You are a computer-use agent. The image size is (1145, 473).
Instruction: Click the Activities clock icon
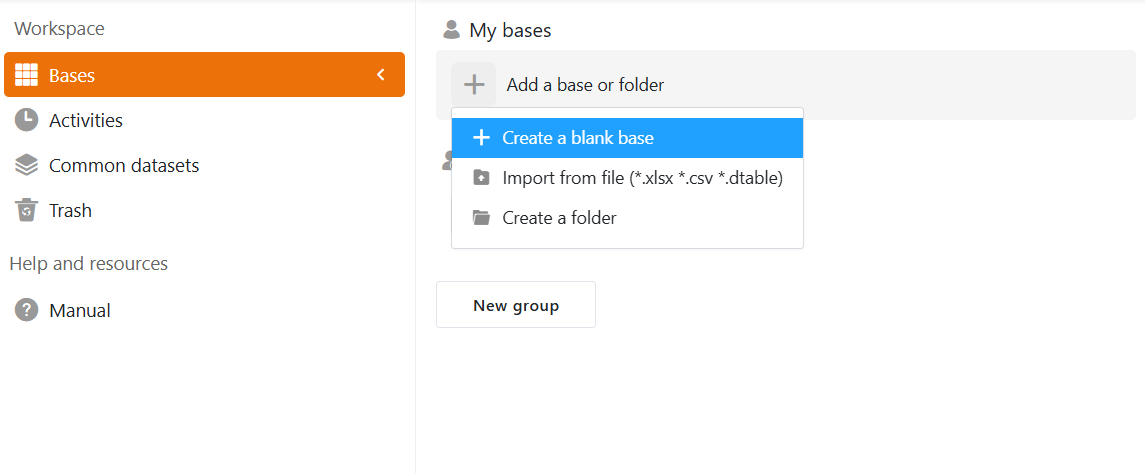(27, 120)
